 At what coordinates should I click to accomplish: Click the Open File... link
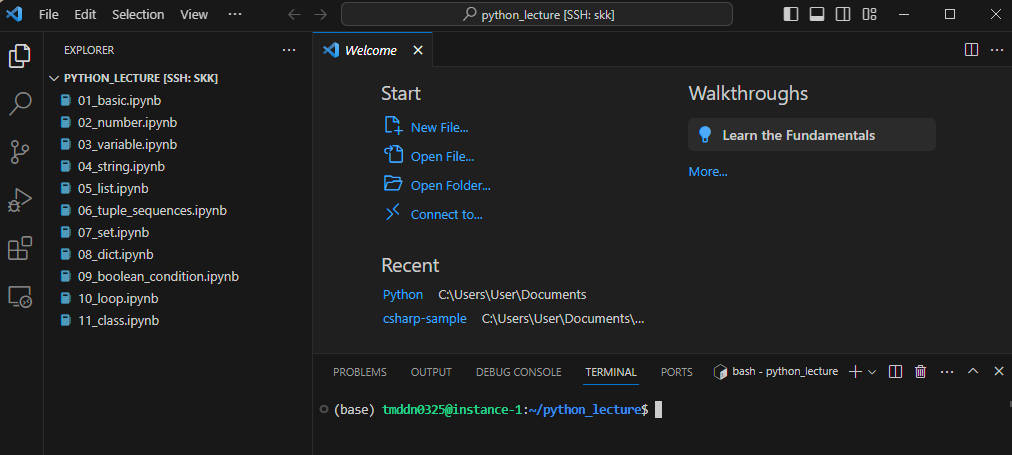click(x=442, y=157)
